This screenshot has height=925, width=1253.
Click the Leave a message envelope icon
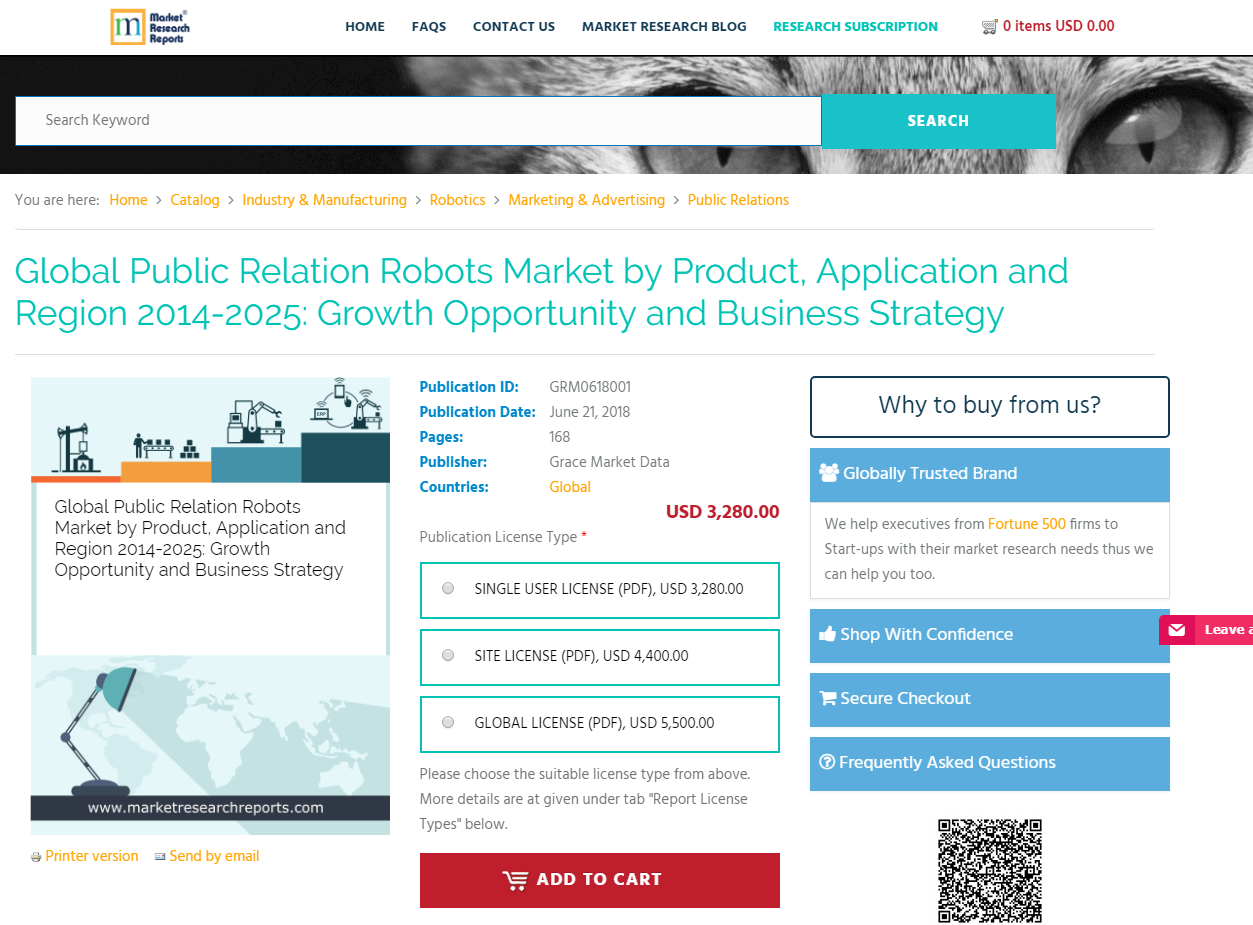tap(1177, 630)
